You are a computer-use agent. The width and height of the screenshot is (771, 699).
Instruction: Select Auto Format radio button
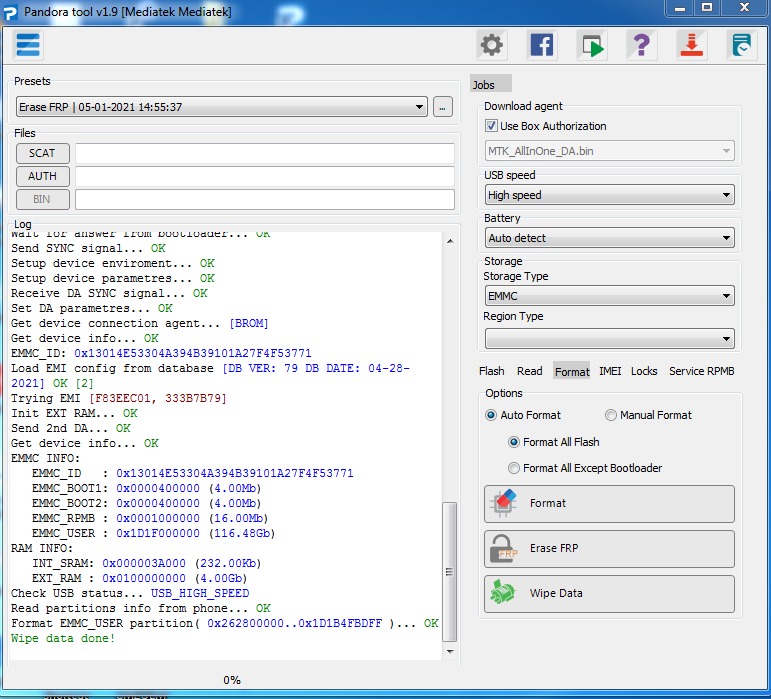(491, 415)
